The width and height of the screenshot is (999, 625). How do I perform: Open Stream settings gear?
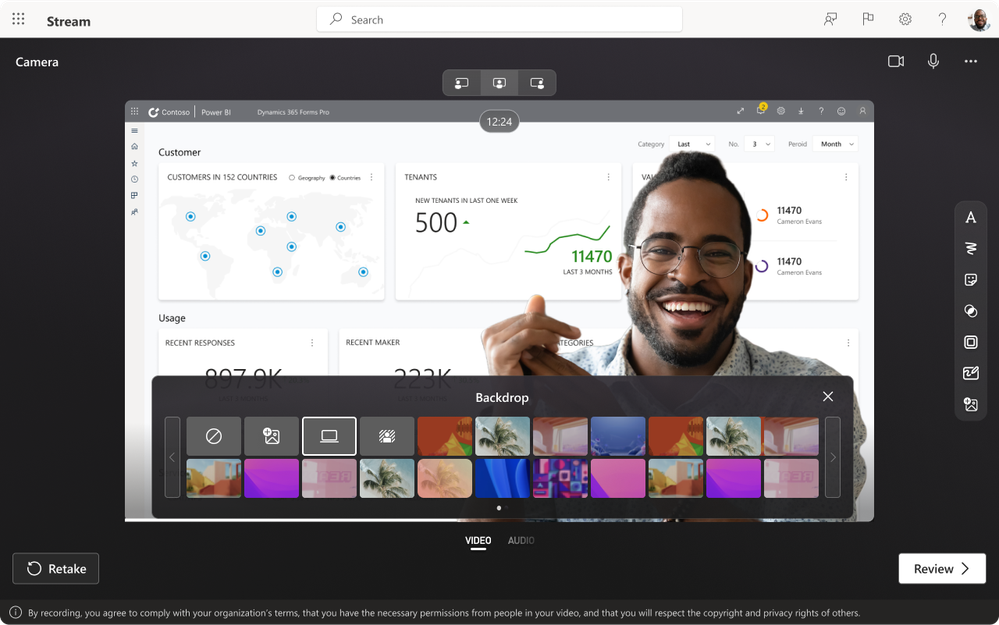click(x=905, y=19)
